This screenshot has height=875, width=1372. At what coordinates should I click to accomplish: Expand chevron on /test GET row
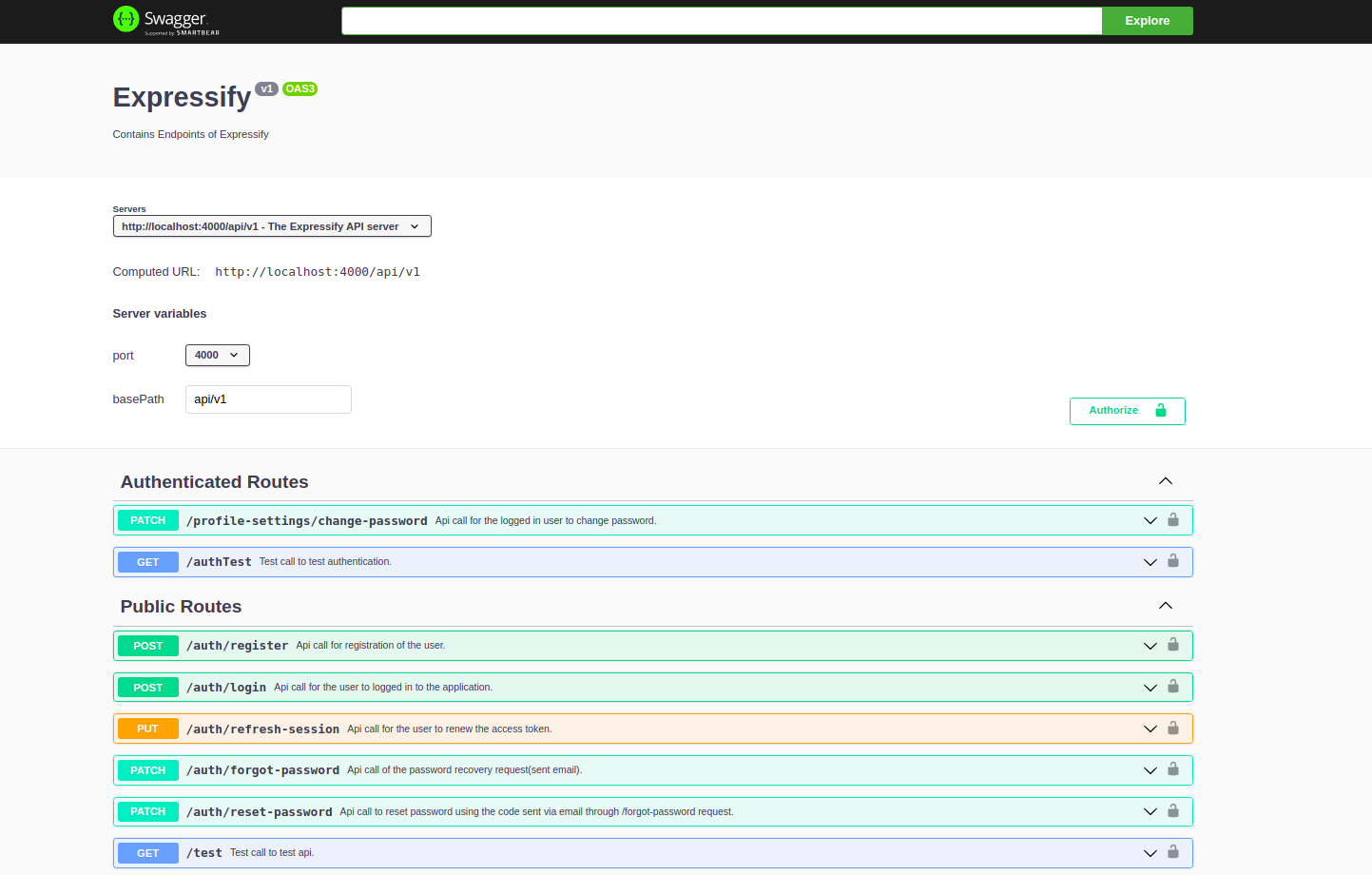pos(1150,853)
